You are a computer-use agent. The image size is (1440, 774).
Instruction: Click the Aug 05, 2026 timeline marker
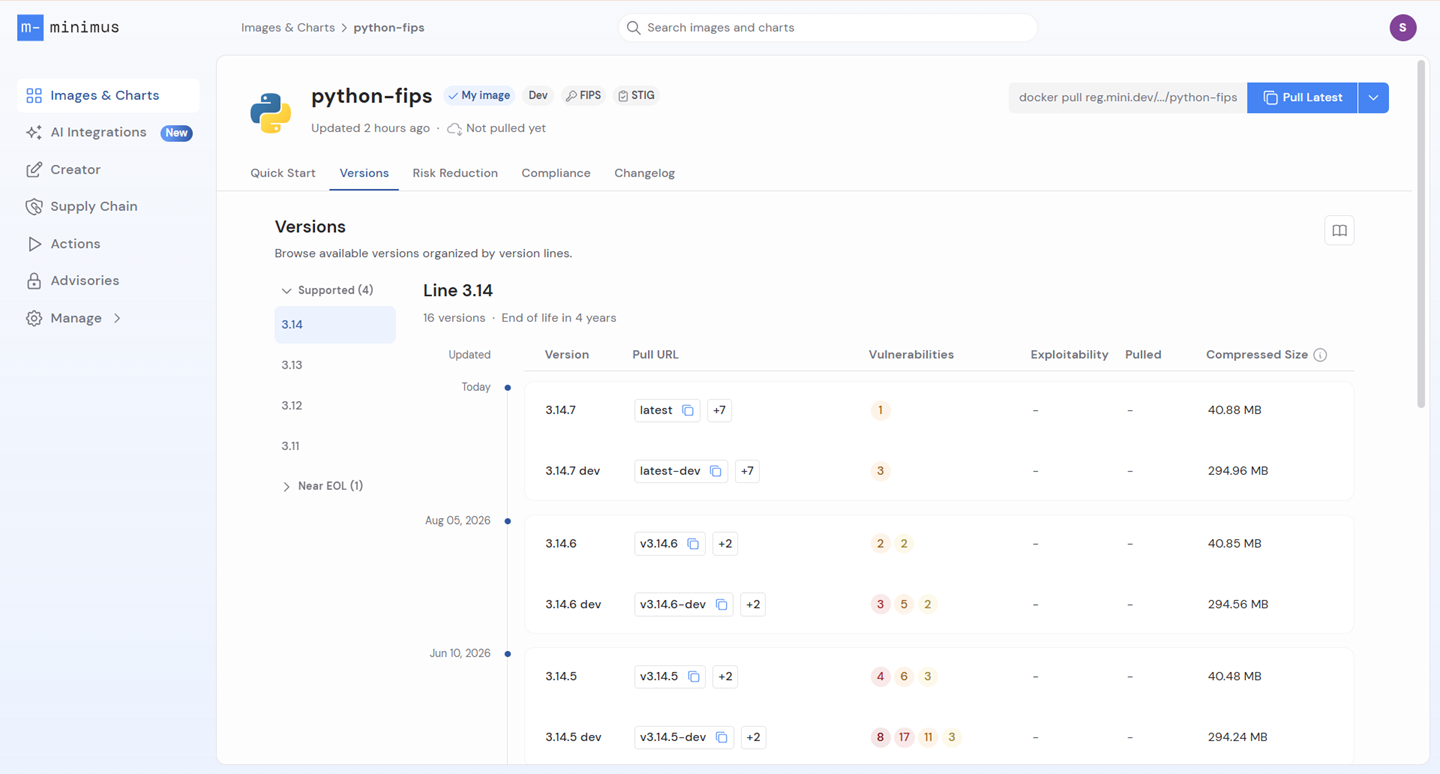click(x=508, y=521)
